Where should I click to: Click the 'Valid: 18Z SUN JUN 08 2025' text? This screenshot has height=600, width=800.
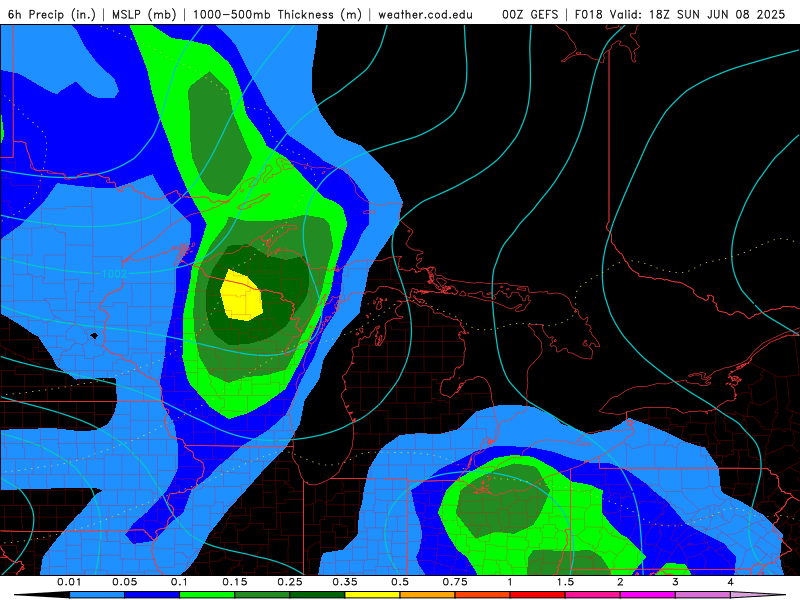[x=697, y=14]
